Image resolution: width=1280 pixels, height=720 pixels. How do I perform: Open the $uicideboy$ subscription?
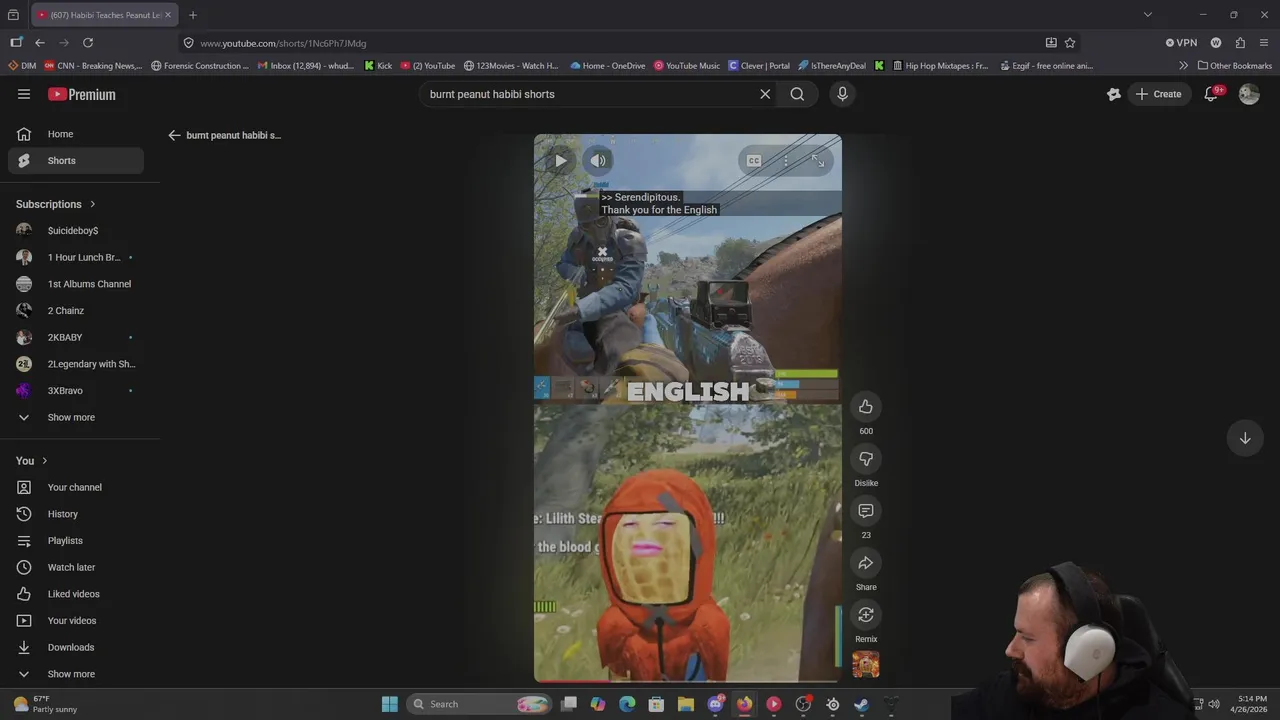pos(76,231)
